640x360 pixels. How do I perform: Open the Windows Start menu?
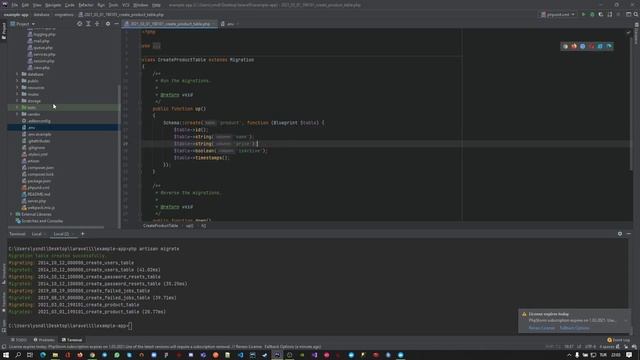pyautogui.click(x=6, y=355)
